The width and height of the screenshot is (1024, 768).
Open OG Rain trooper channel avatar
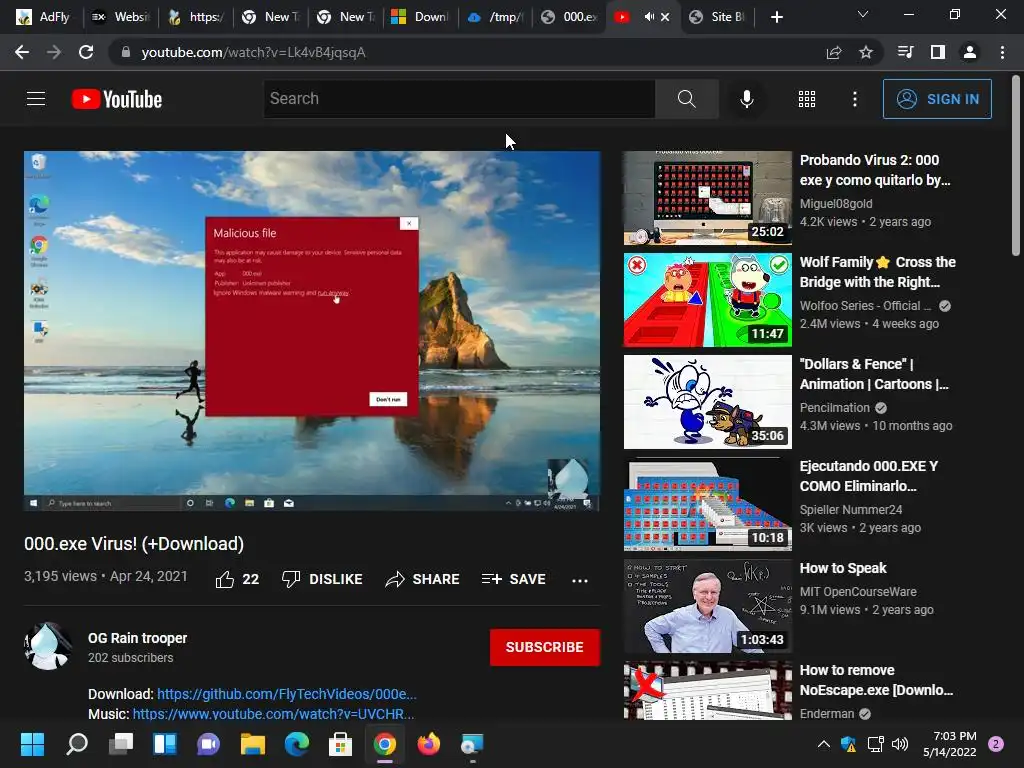(48, 647)
